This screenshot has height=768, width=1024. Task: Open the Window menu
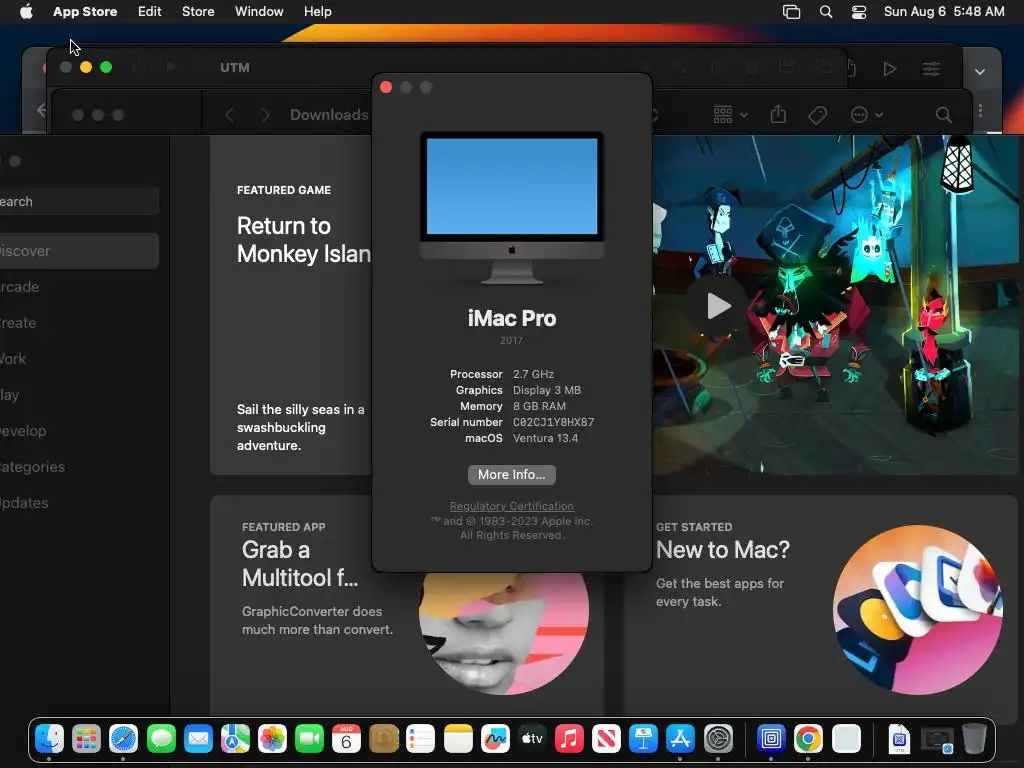click(x=259, y=12)
